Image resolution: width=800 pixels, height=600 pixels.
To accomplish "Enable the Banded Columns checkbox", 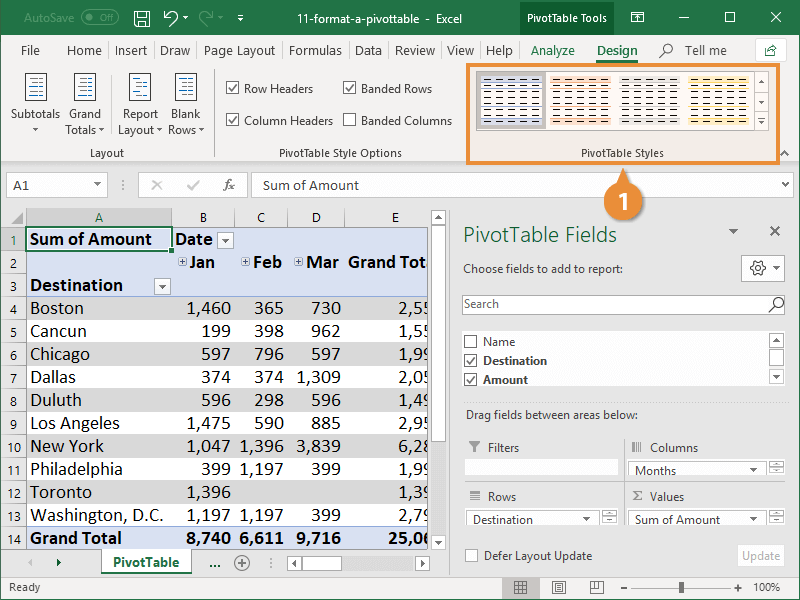I will pyautogui.click(x=349, y=120).
